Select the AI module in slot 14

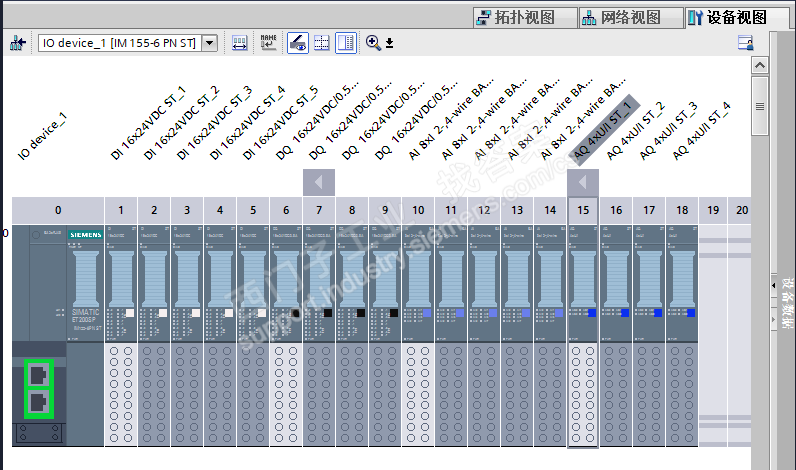550,284
